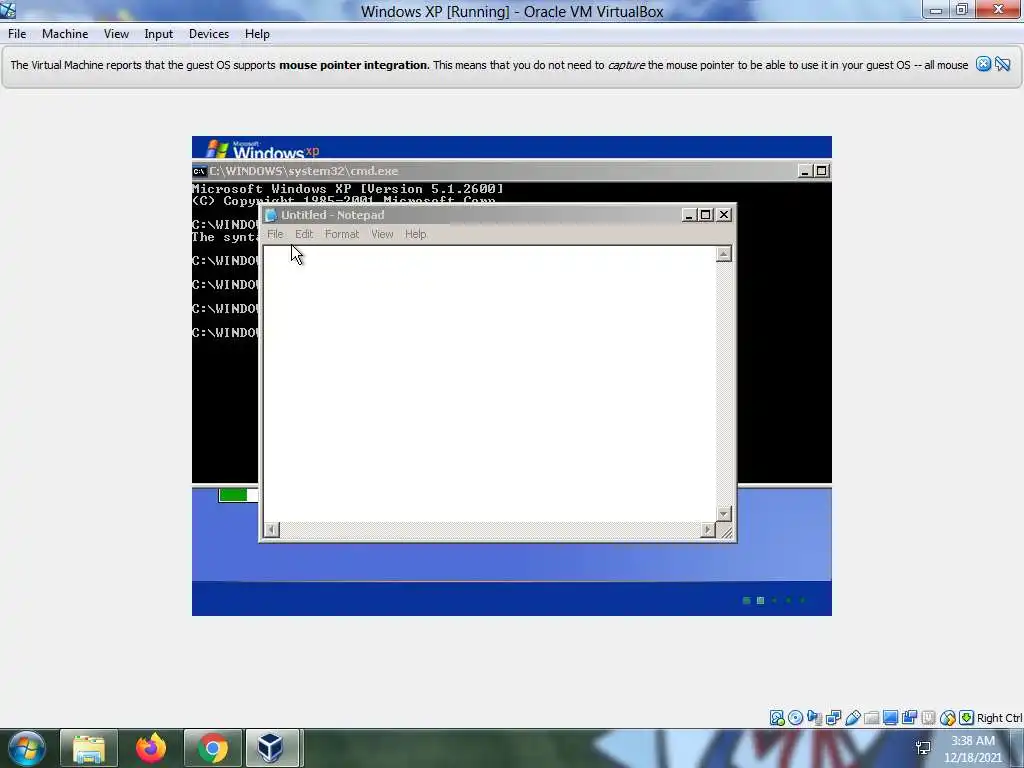Open the Machine menu
Viewport: 1024px width, 768px height.
tap(65, 34)
